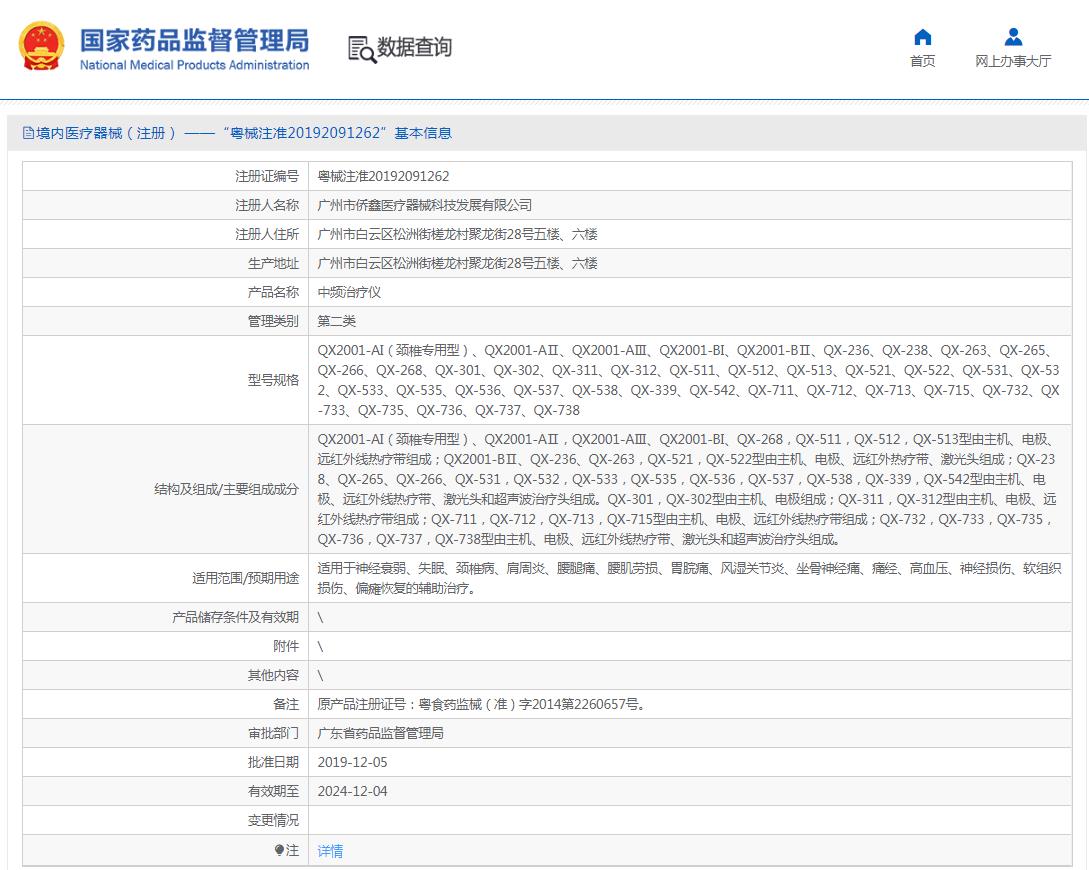Click the 网上办事大厅 label

click(x=1013, y=61)
